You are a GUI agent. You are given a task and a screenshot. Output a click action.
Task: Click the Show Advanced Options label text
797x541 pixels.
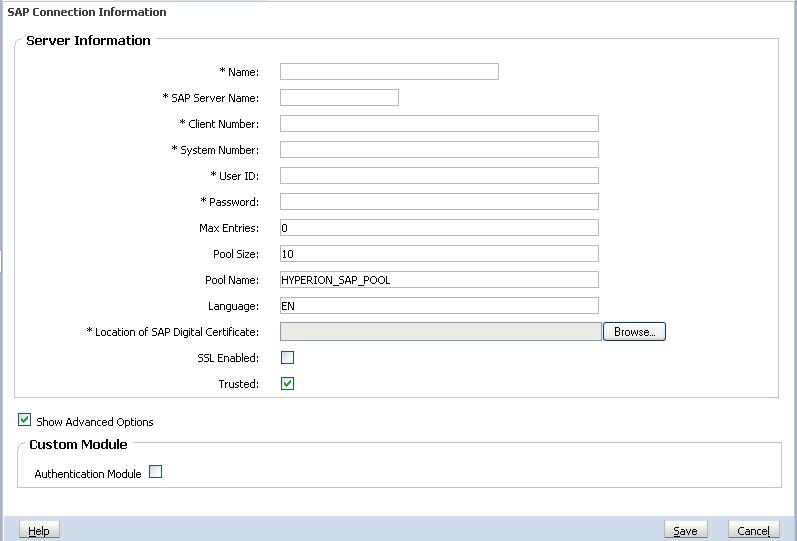coord(95,422)
